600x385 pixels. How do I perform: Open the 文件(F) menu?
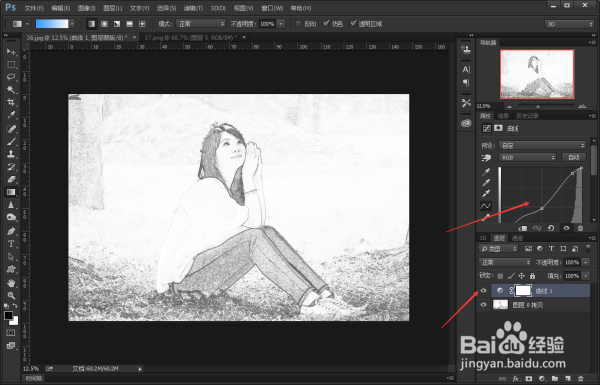pyautogui.click(x=34, y=8)
